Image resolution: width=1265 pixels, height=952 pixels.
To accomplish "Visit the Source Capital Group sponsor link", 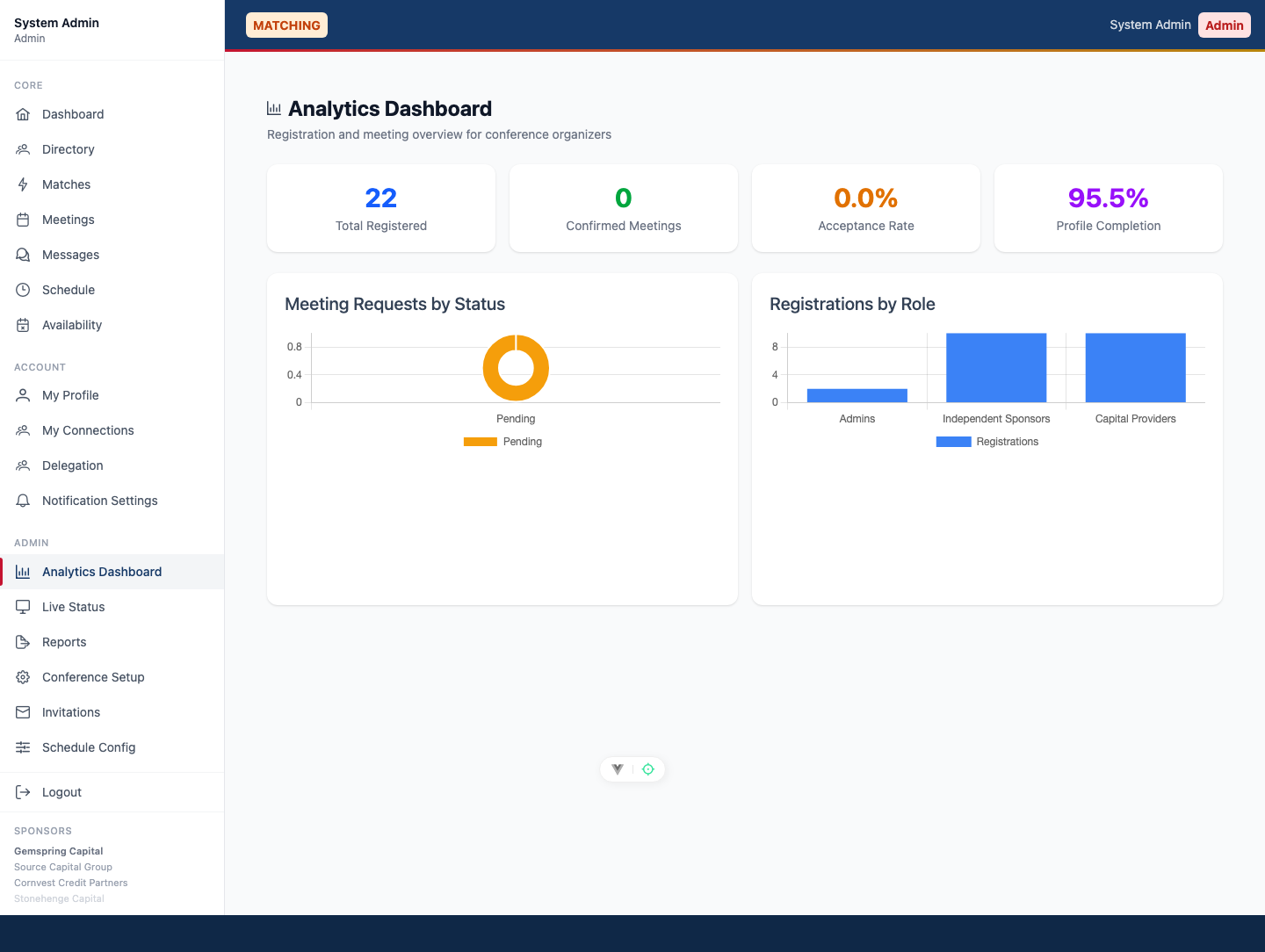I will [62, 867].
